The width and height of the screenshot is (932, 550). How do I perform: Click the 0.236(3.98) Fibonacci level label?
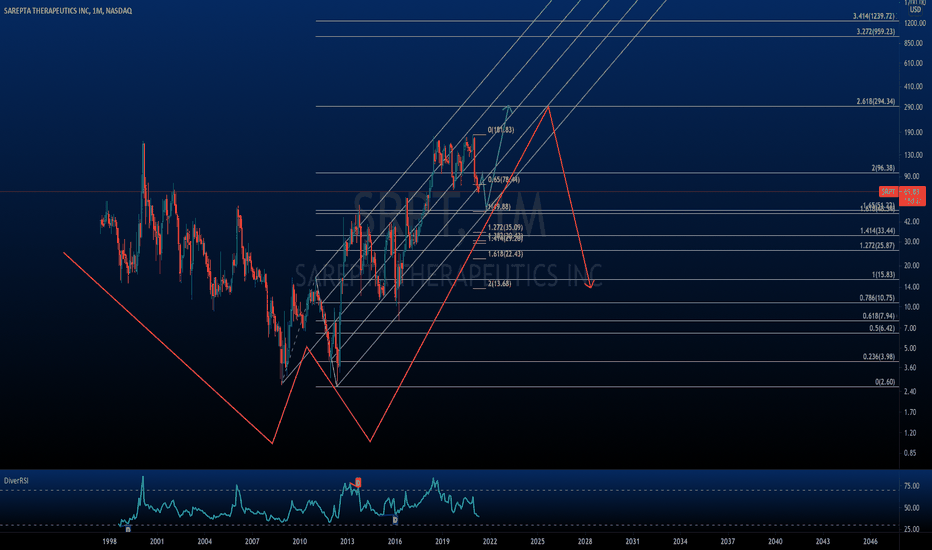879,357
